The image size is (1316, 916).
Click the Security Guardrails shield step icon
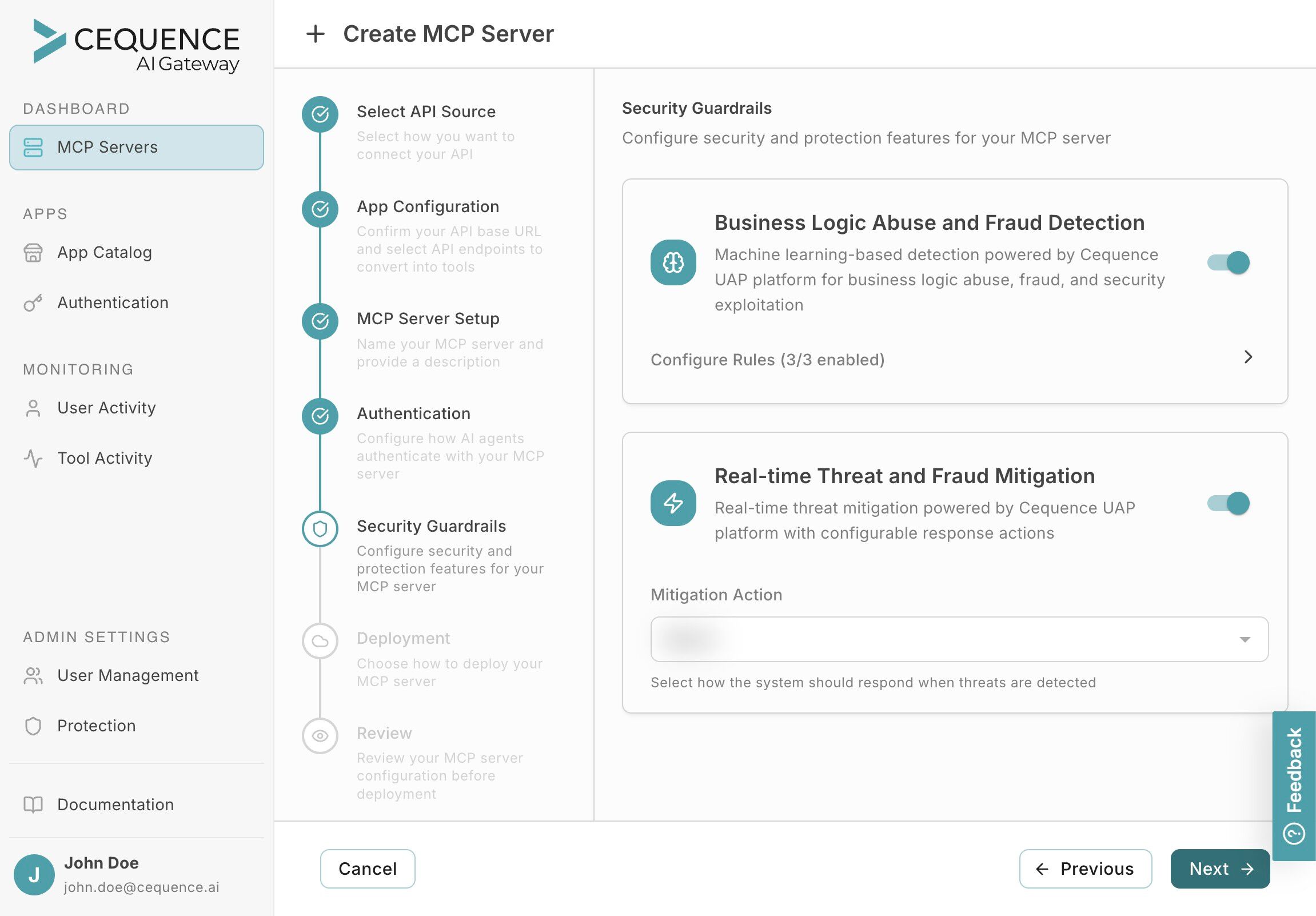pos(320,528)
